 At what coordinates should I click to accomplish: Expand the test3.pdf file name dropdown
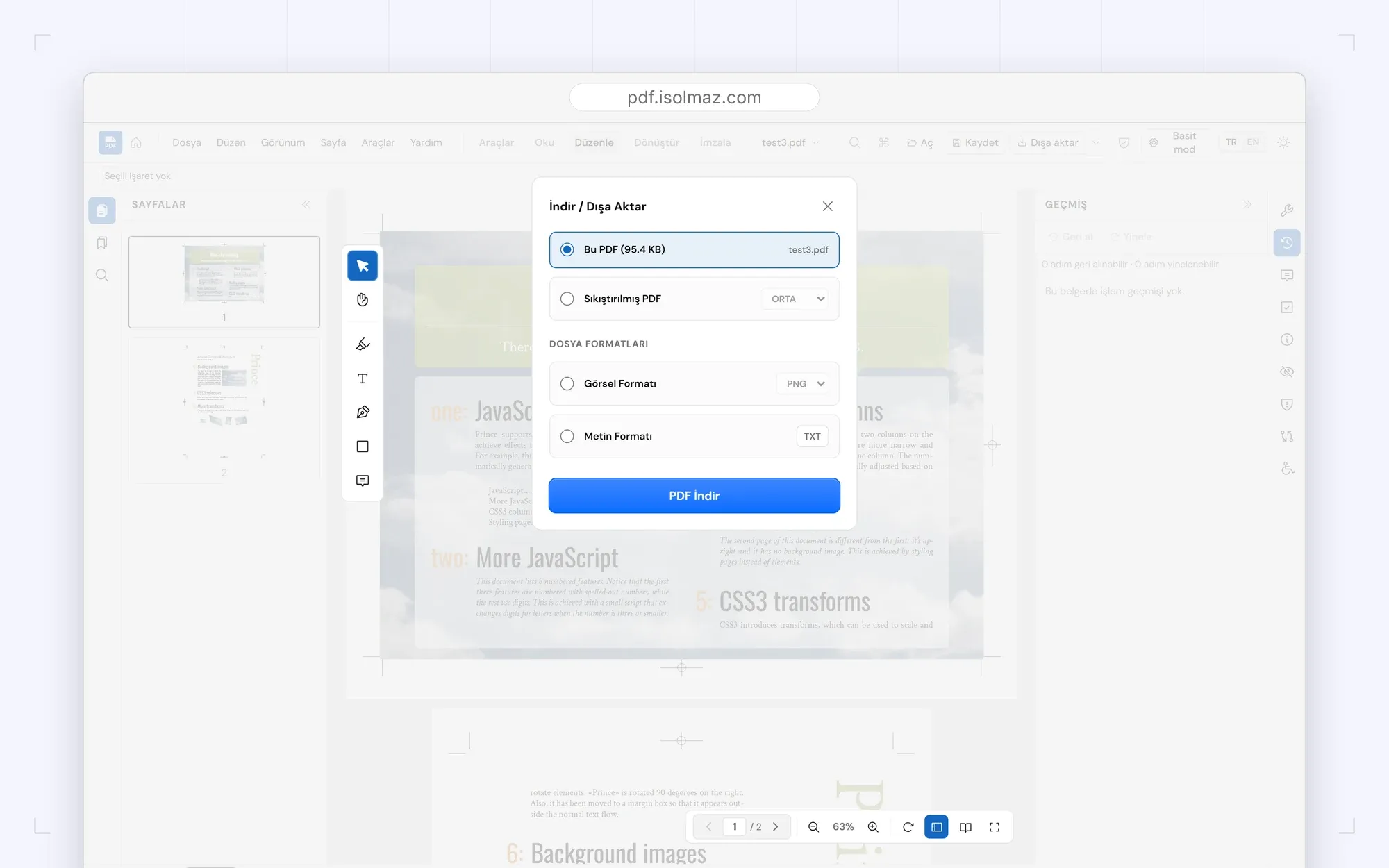tap(790, 142)
